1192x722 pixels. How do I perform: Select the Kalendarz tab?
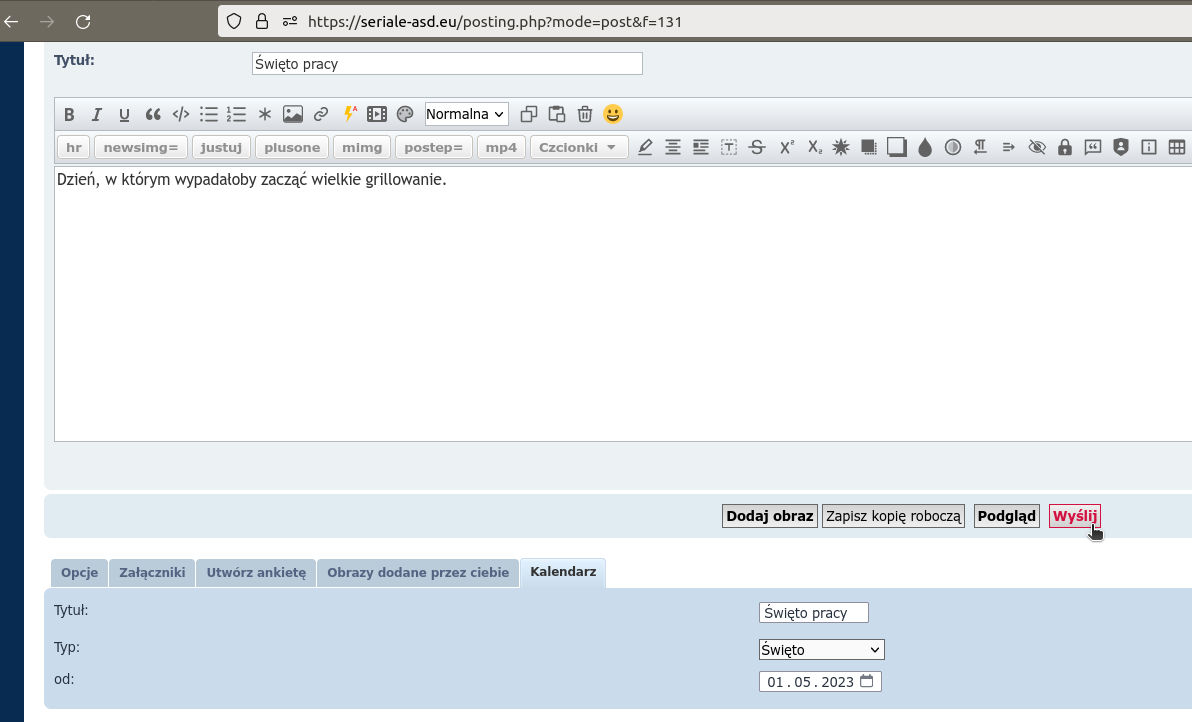point(563,572)
